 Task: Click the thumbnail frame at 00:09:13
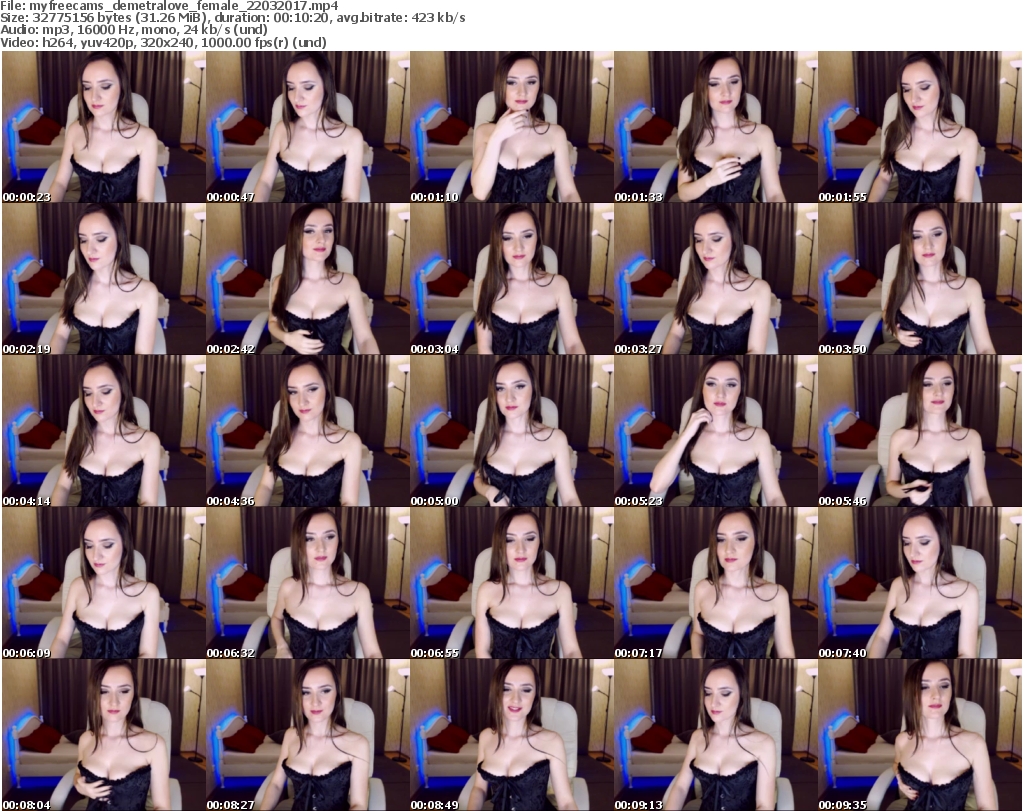[x=716, y=735]
